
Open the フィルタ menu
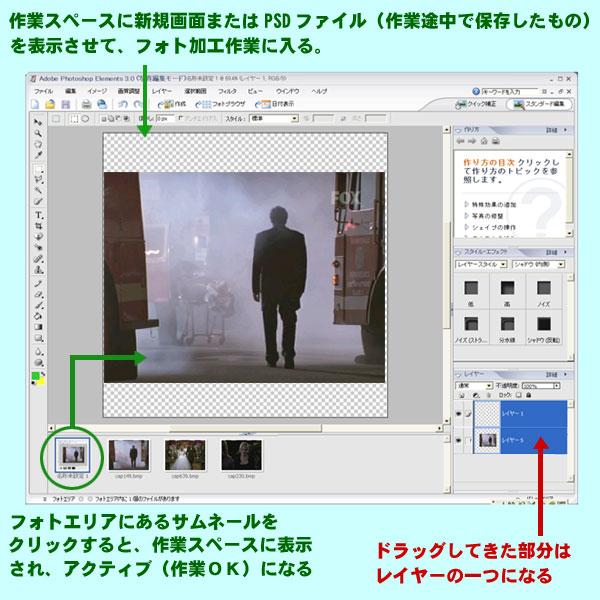228,91
